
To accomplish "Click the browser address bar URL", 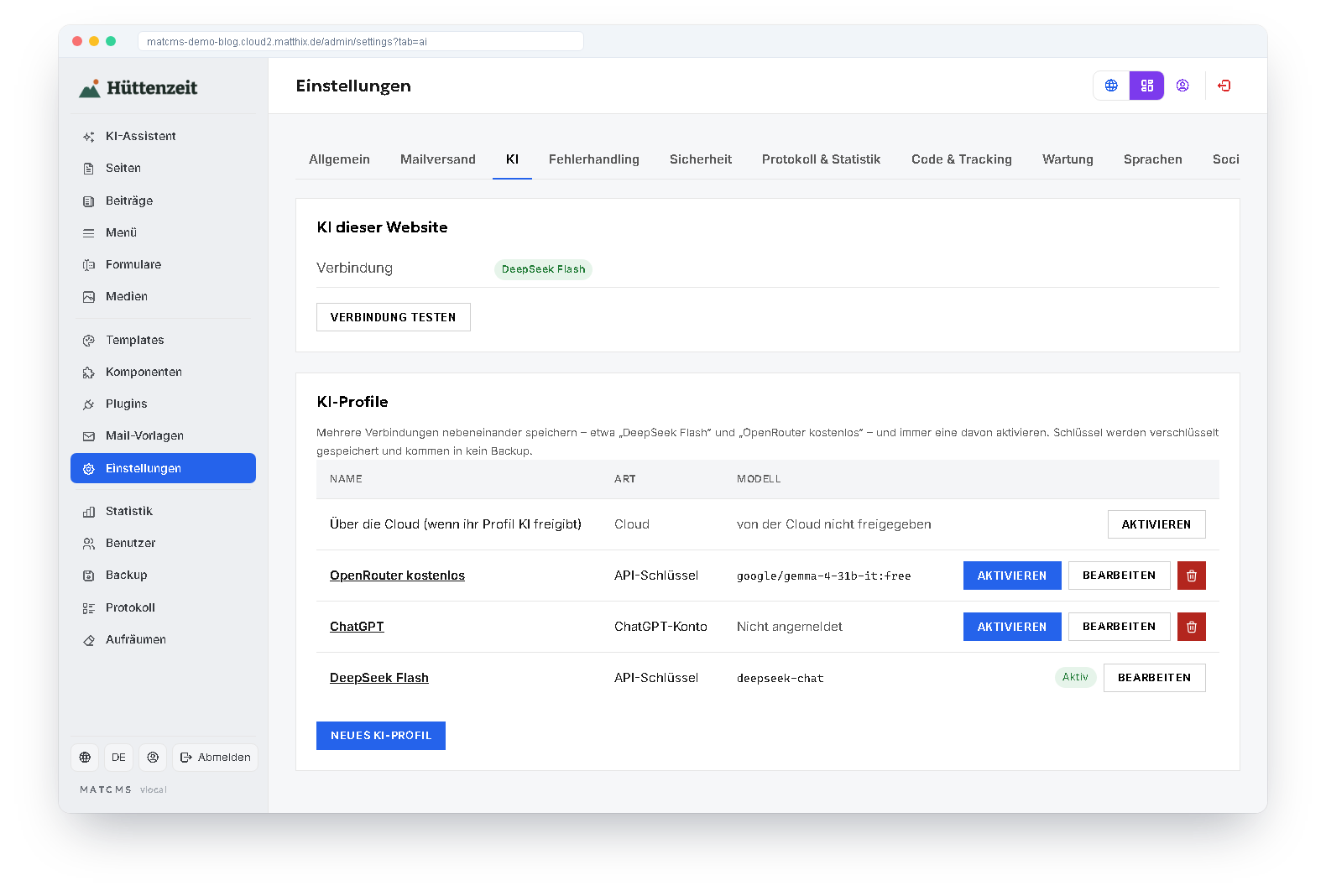I will pos(361,41).
